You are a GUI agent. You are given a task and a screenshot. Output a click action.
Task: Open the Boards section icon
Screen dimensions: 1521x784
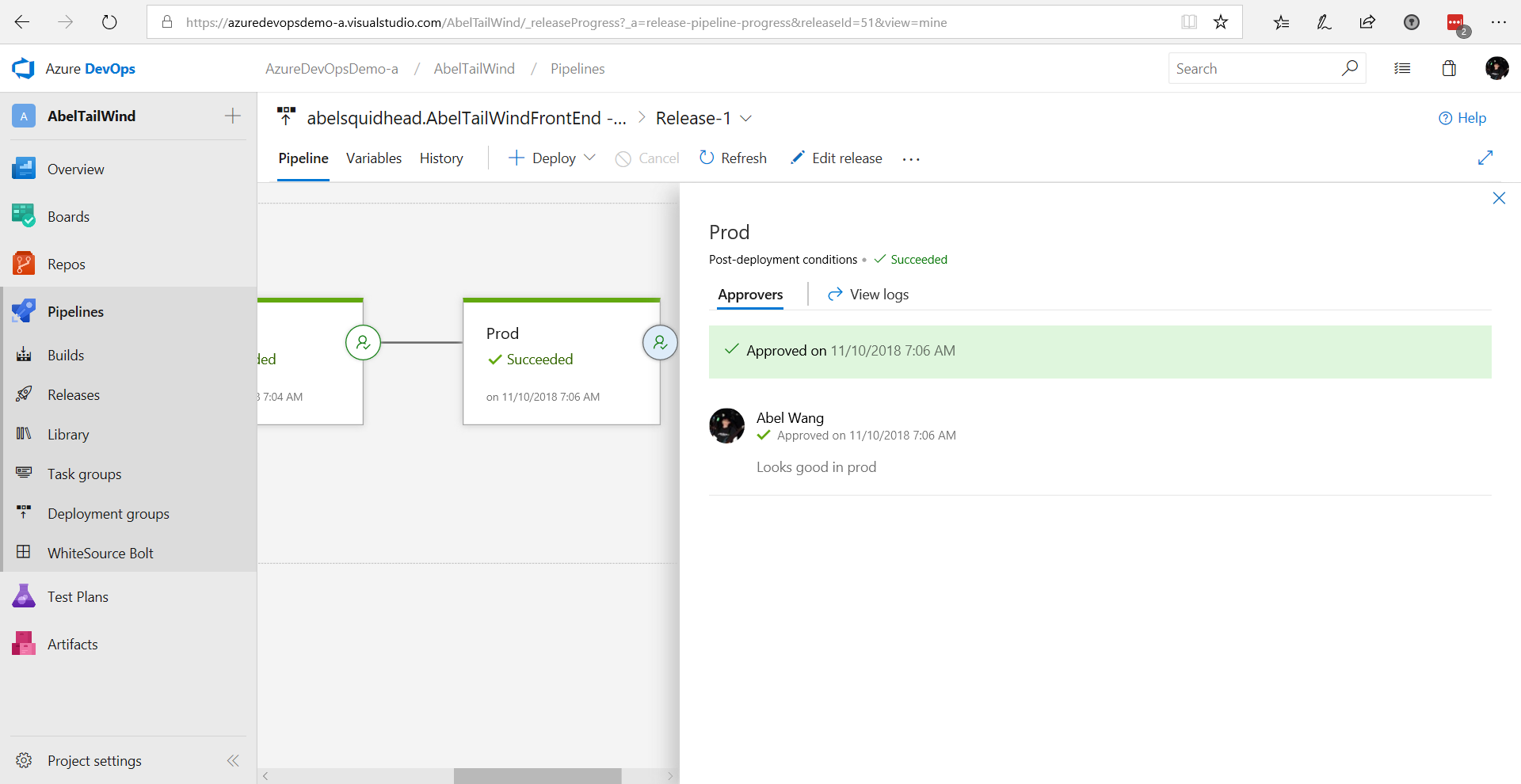[24, 216]
